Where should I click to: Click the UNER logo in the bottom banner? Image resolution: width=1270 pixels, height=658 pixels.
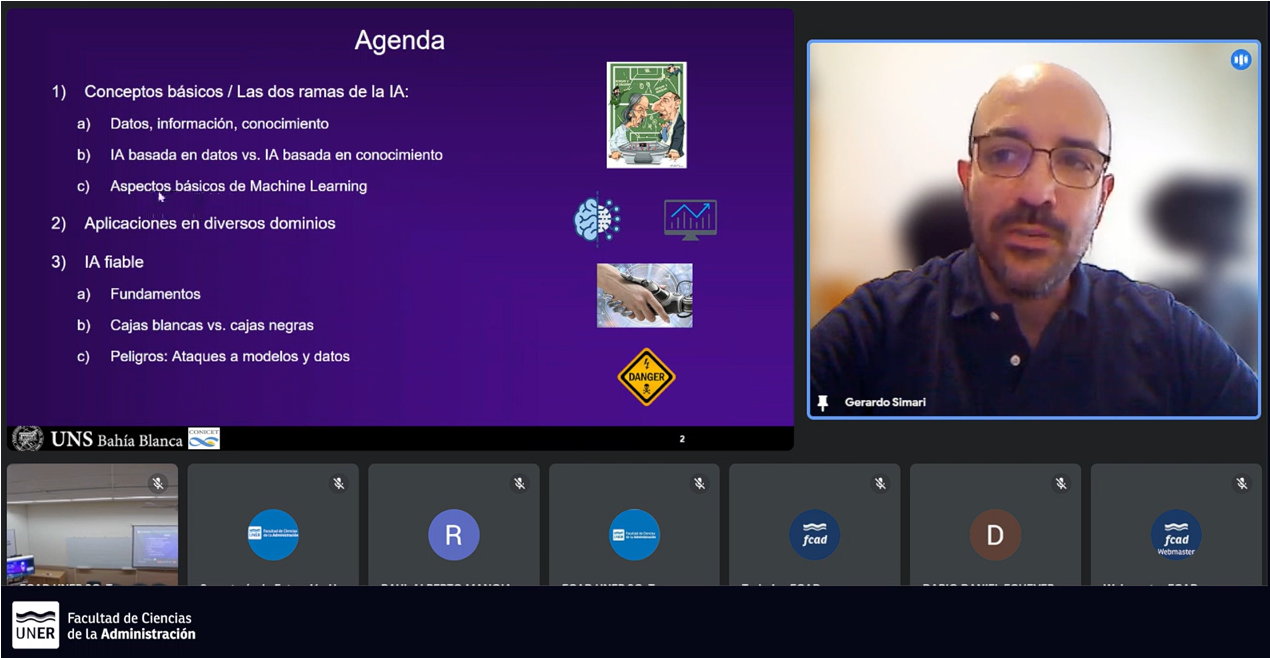35,624
